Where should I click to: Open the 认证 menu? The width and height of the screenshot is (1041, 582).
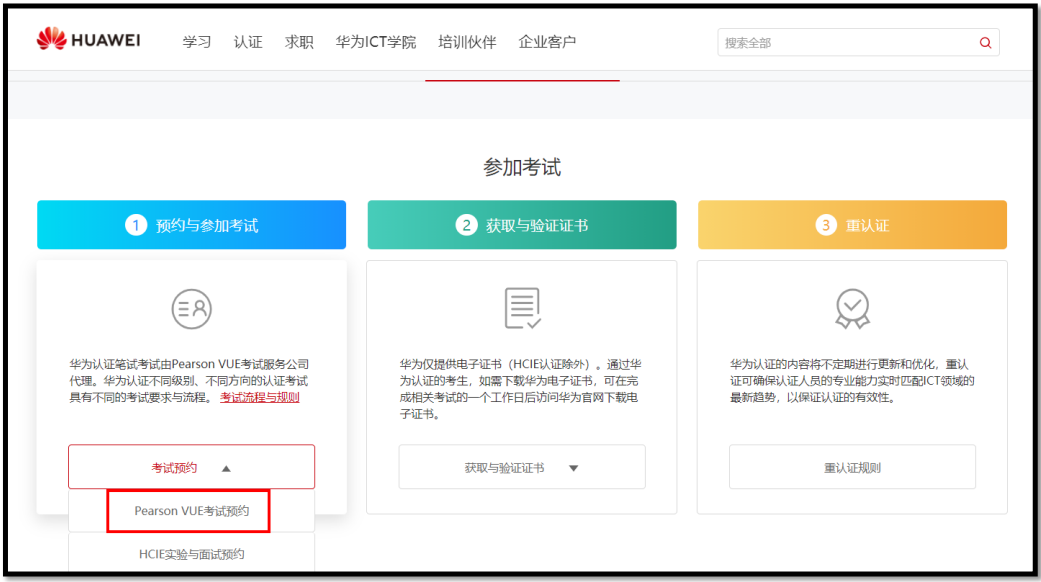pyautogui.click(x=248, y=42)
